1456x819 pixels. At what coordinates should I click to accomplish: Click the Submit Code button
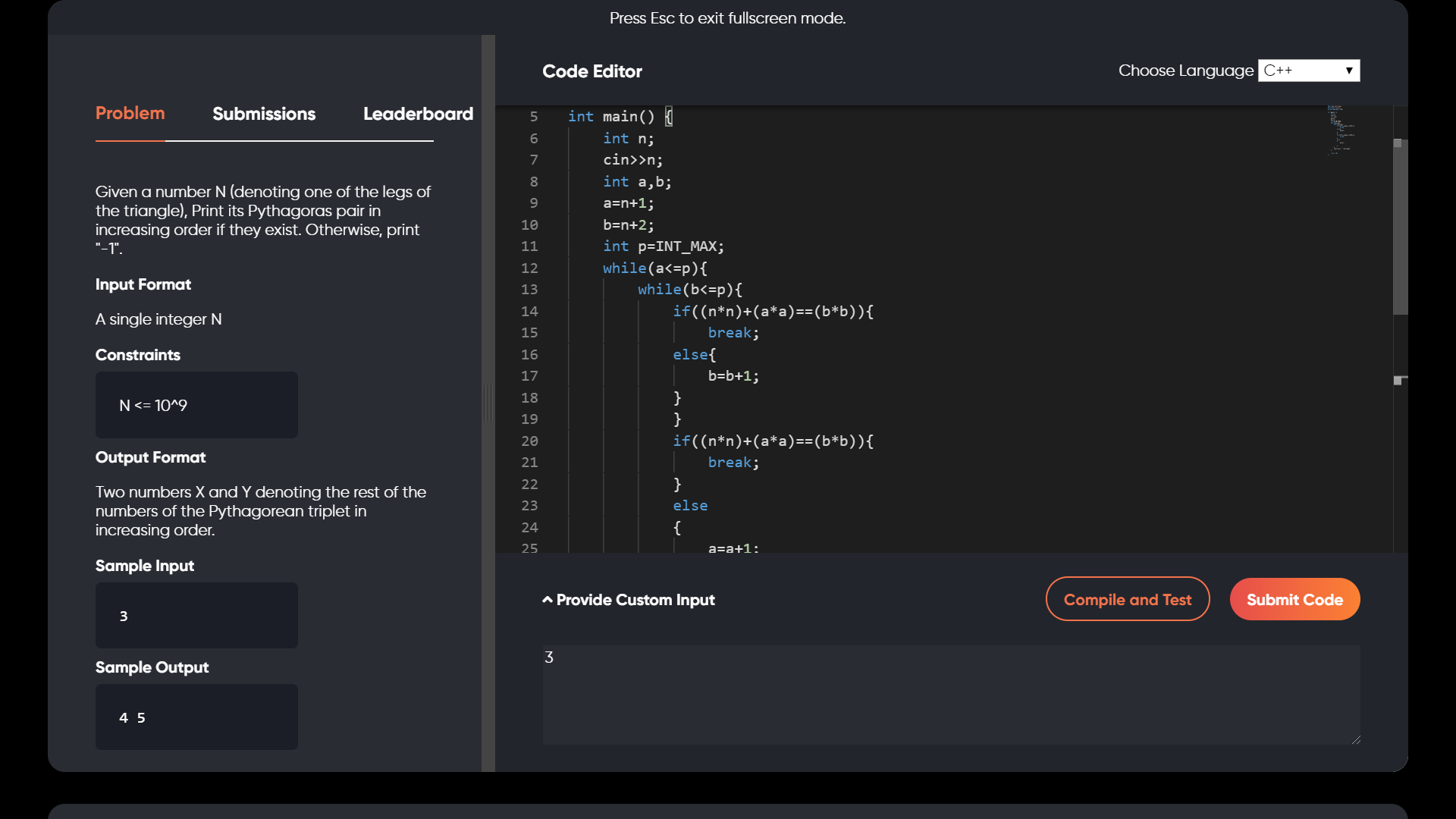1294,600
